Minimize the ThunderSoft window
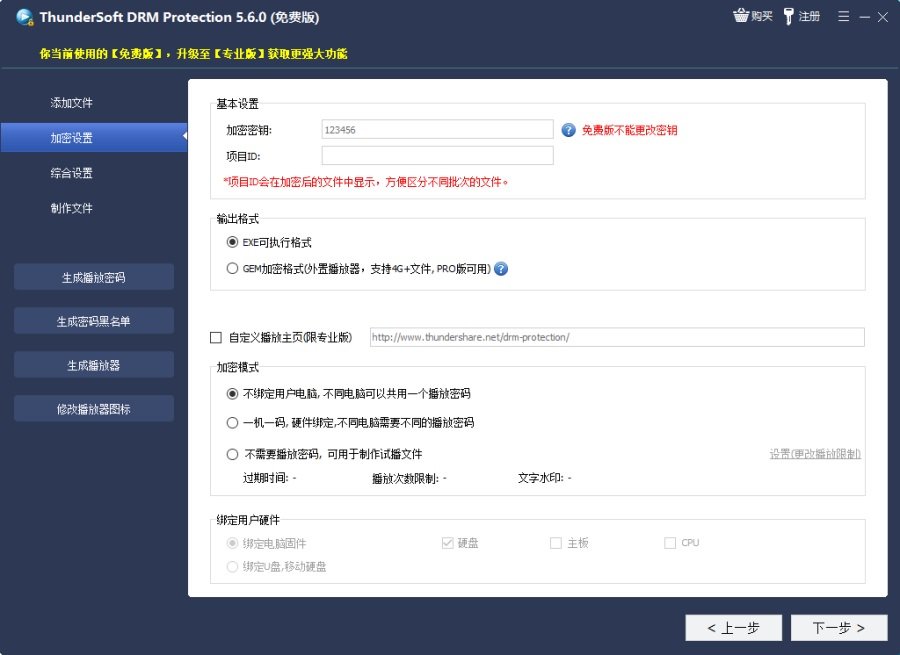 (x=864, y=17)
